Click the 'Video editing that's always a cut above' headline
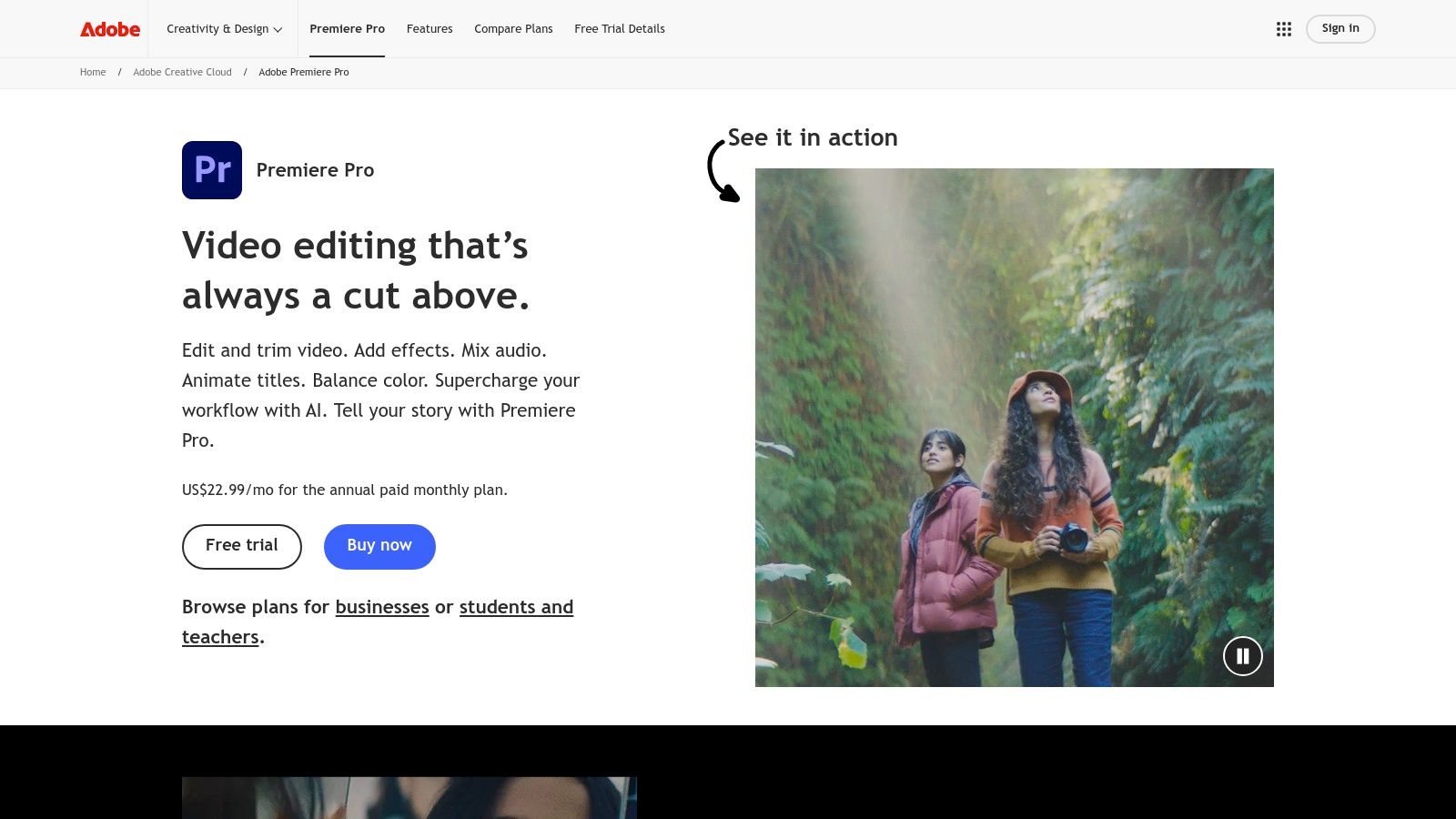 click(x=355, y=270)
